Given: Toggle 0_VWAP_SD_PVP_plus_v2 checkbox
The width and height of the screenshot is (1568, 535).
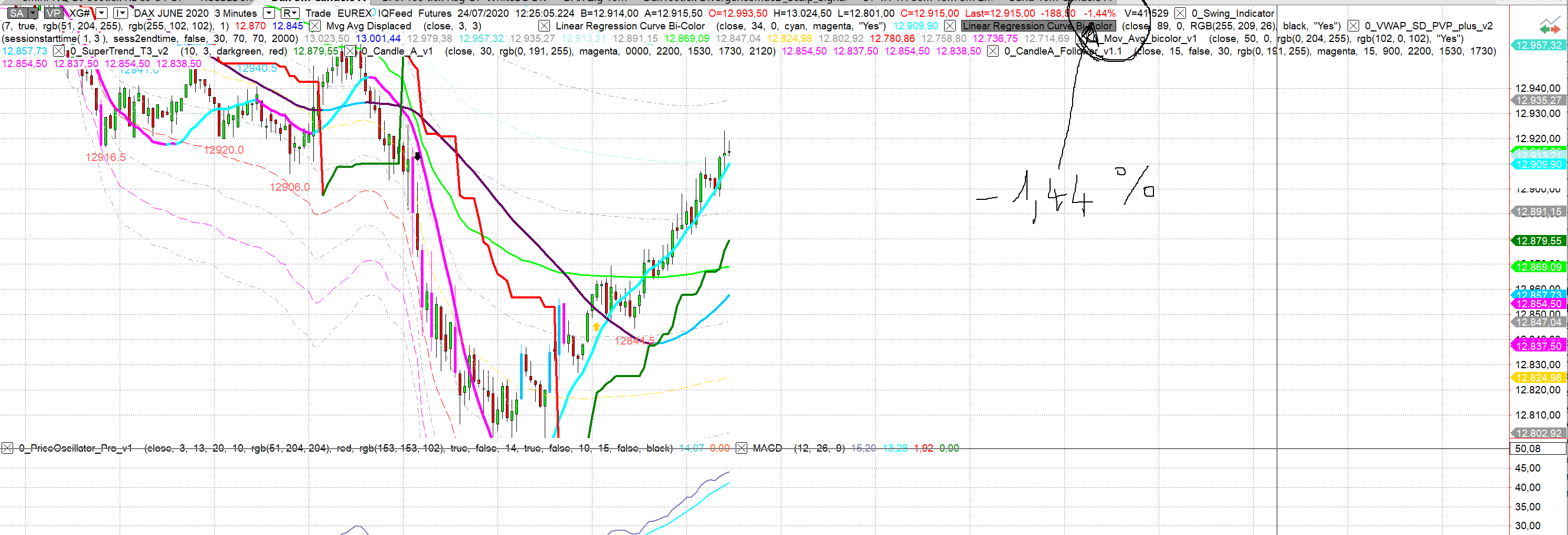Looking at the screenshot, I should 1353,26.
